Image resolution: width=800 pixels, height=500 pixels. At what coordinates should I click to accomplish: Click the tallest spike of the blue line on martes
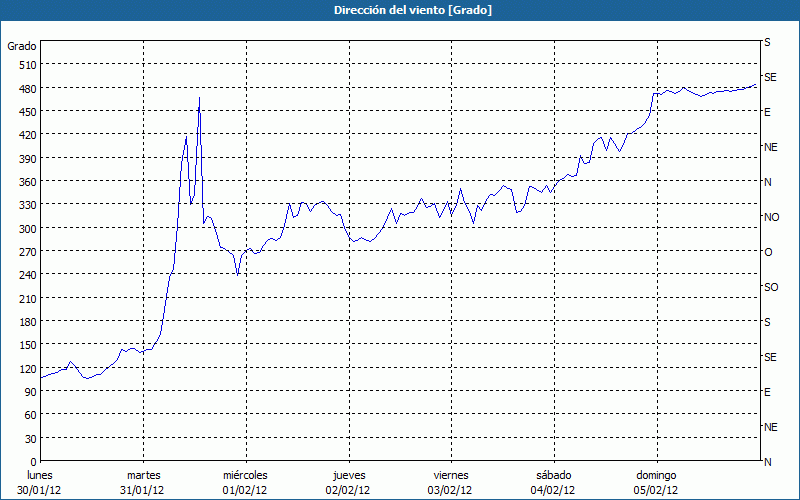pos(200,98)
